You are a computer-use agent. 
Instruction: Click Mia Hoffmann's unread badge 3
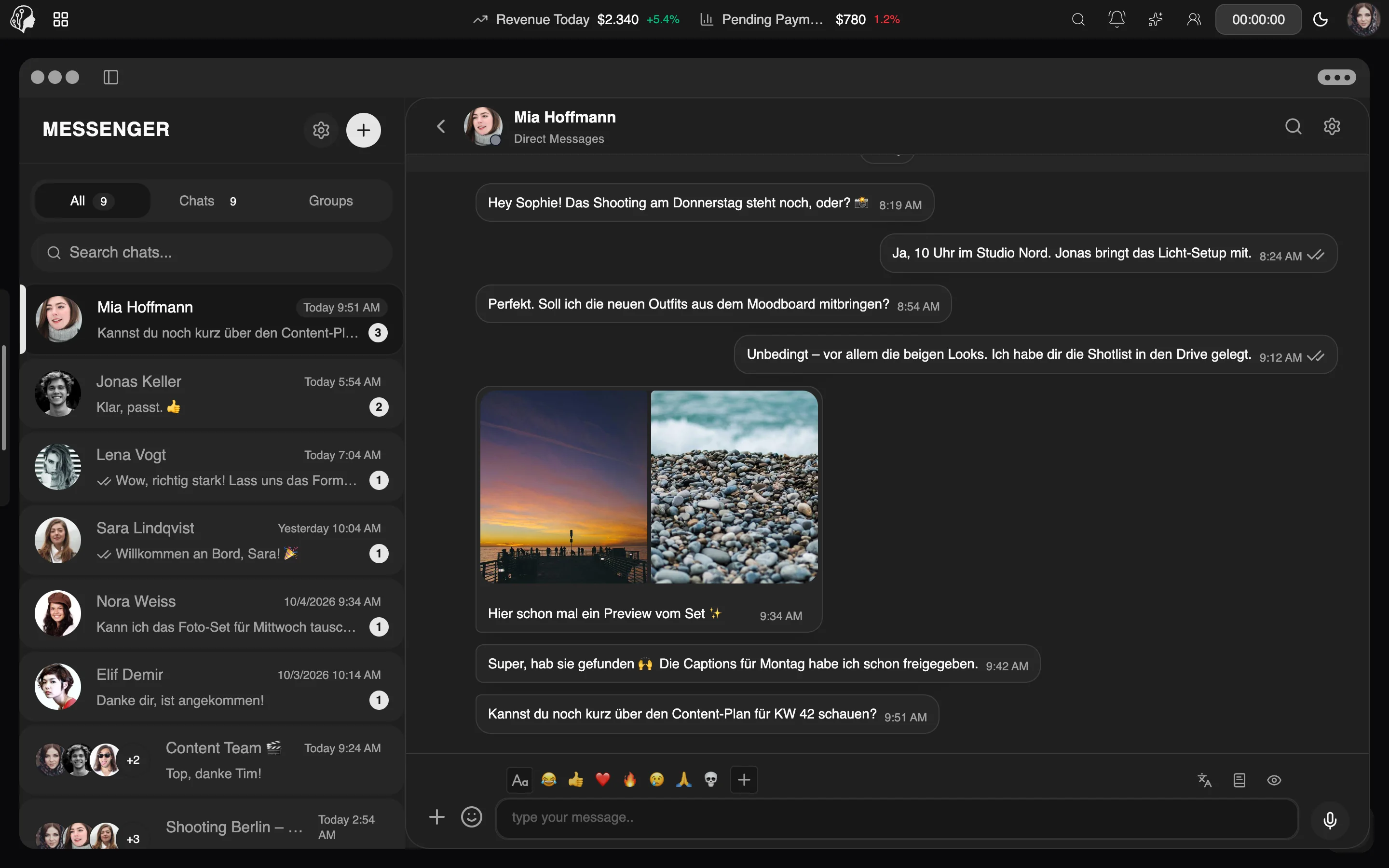click(x=378, y=333)
